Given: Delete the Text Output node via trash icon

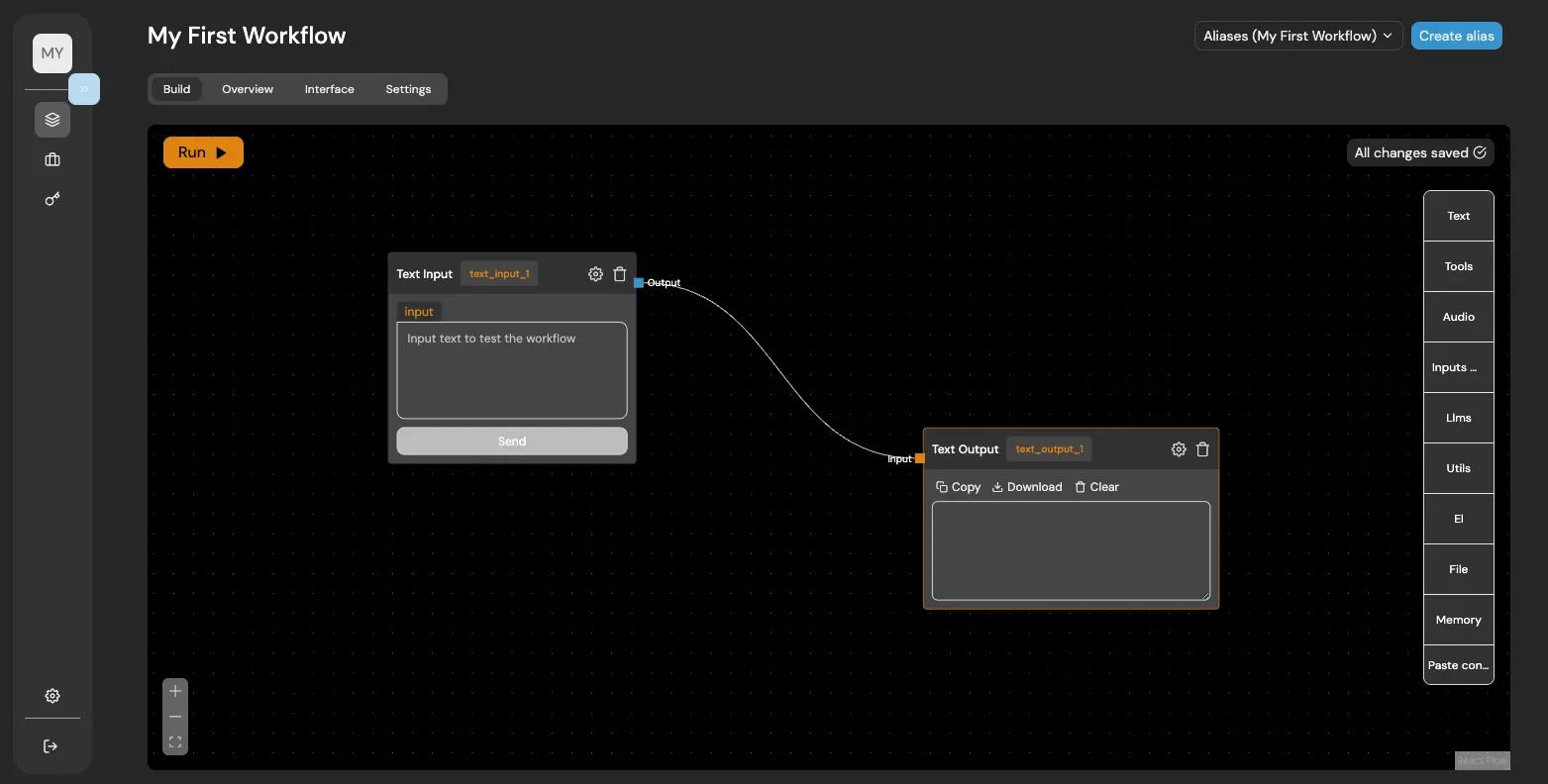Looking at the screenshot, I should coord(1202,449).
